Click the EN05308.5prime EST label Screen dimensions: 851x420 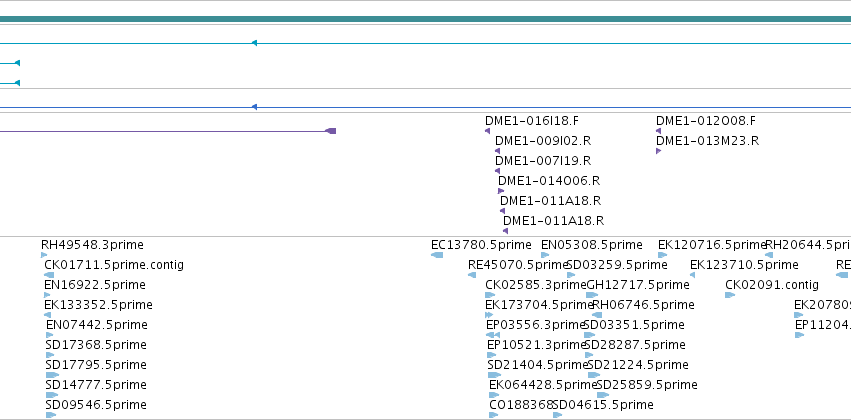click(592, 245)
